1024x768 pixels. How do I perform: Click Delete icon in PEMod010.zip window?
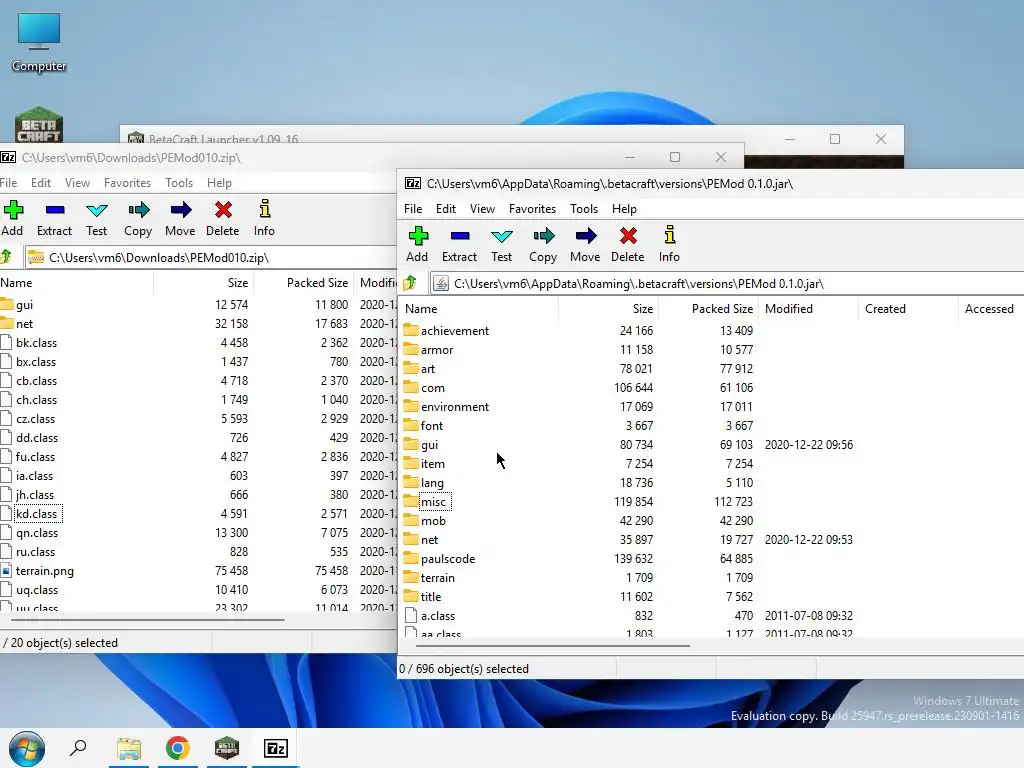[223, 210]
